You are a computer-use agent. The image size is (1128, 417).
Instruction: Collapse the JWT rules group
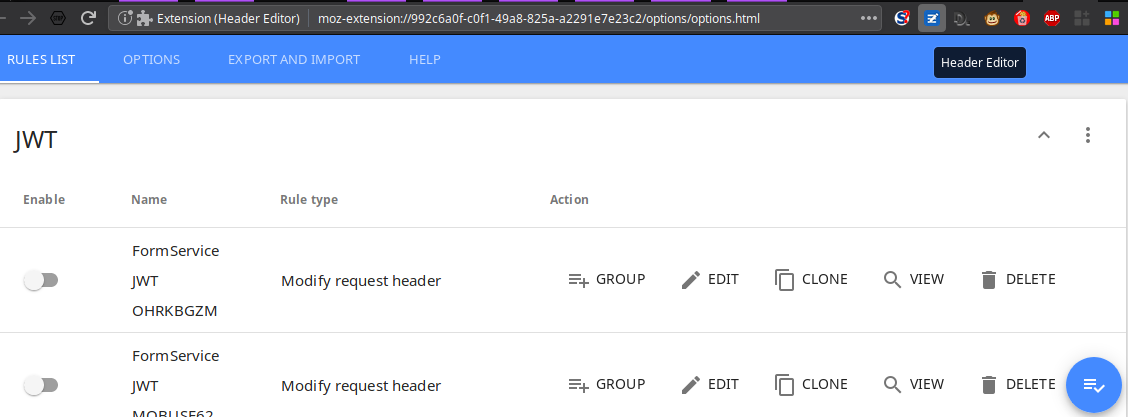pos(1043,135)
